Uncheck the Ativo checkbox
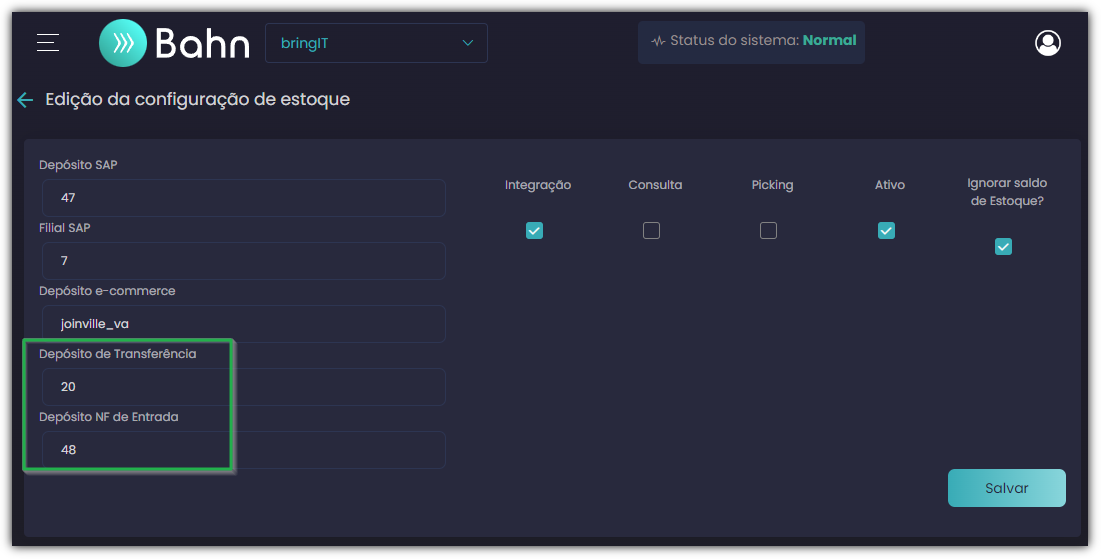The height and width of the screenshot is (559, 1101). point(886,230)
